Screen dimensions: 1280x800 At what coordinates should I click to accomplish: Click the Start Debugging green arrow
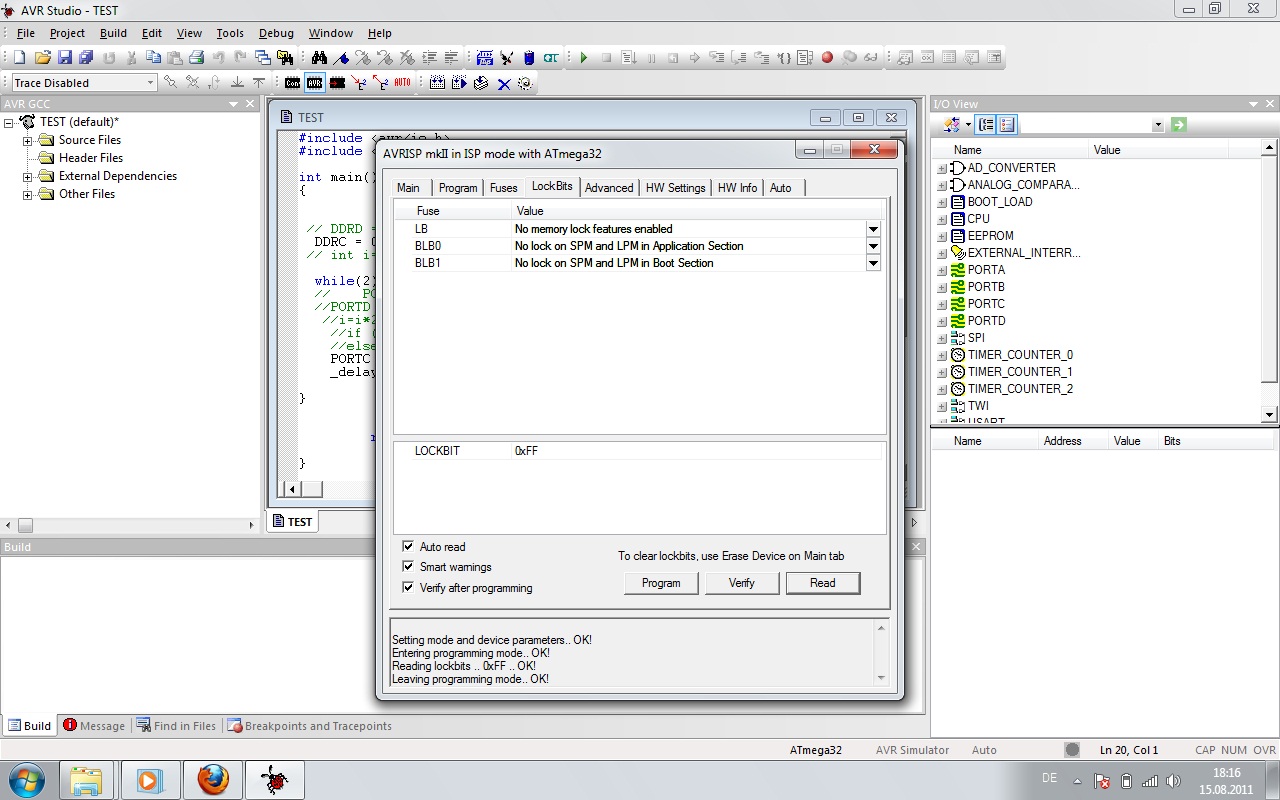[584, 58]
